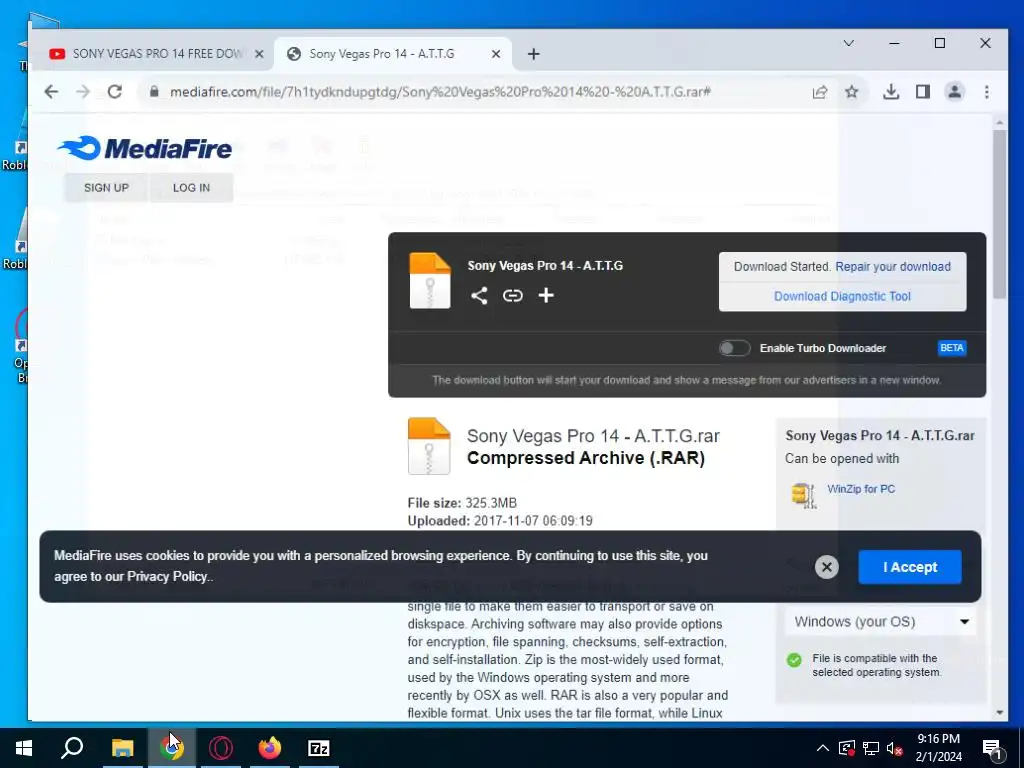Image resolution: width=1024 pixels, height=768 pixels.
Task: Dismiss the cookie banner with X
Action: click(827, 567)
